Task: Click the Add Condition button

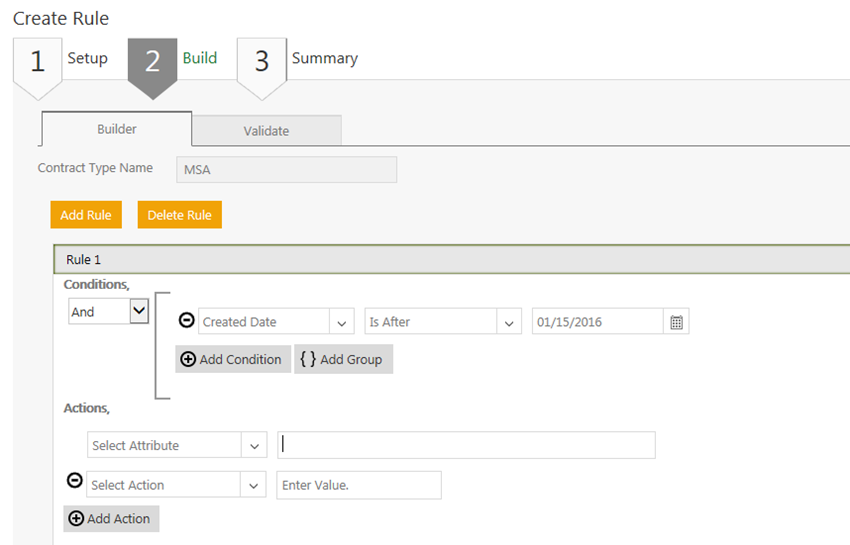Action: coord(233,360)
